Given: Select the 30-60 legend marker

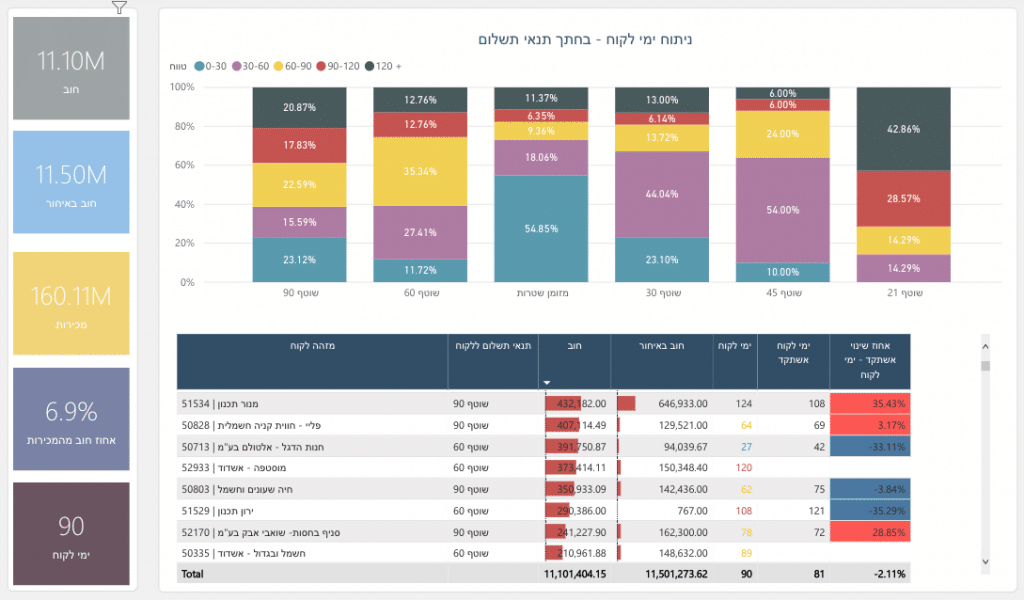Looking at the screenshot, I should [x=236, y=66].
